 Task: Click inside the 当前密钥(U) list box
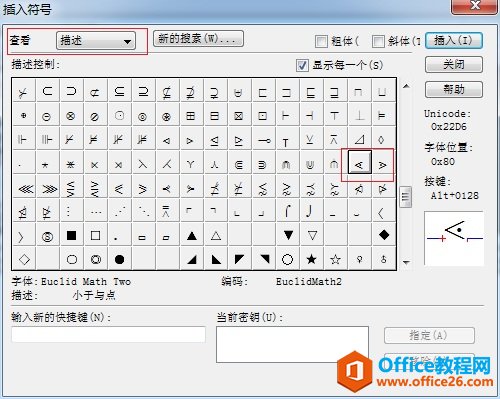(x=292, y=344)
